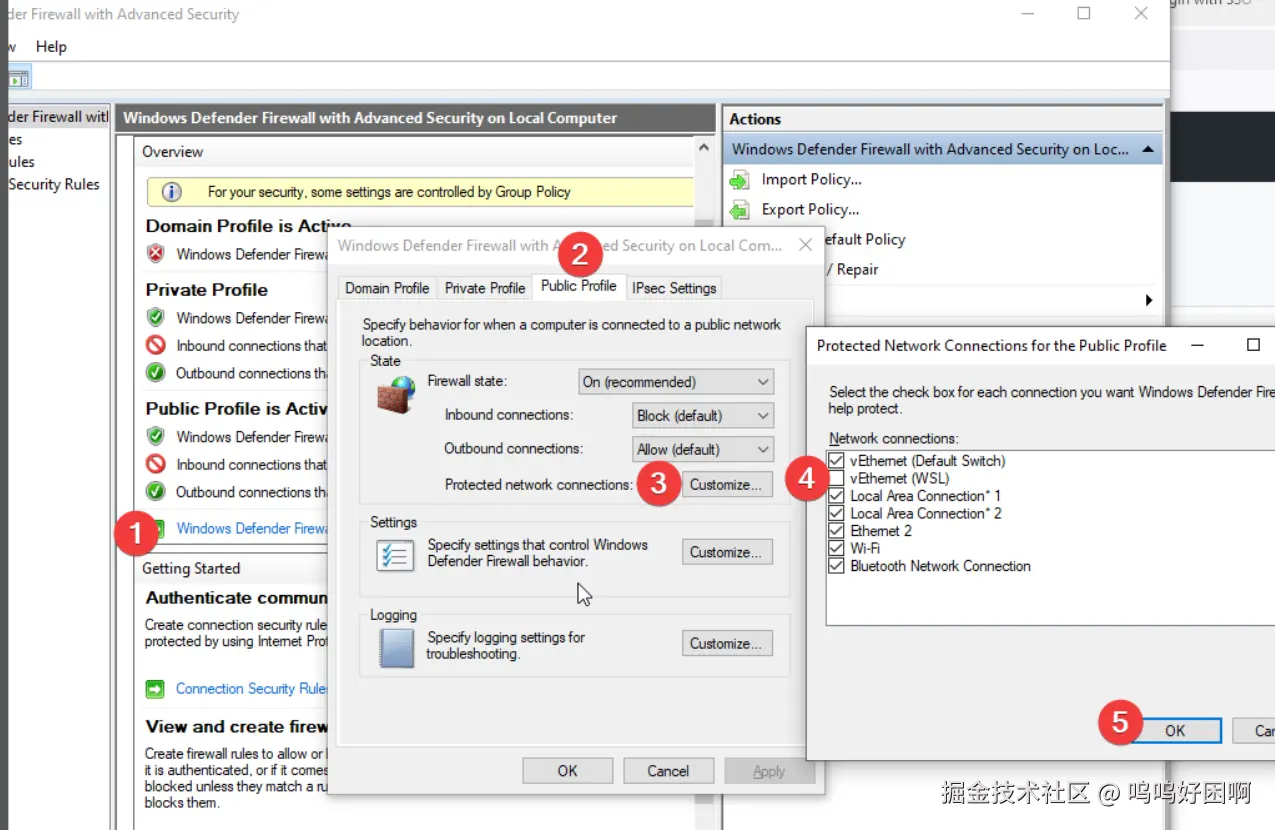1275x830 pixels.
Task: Click the Getting Started section header
Action: point(191,569)
